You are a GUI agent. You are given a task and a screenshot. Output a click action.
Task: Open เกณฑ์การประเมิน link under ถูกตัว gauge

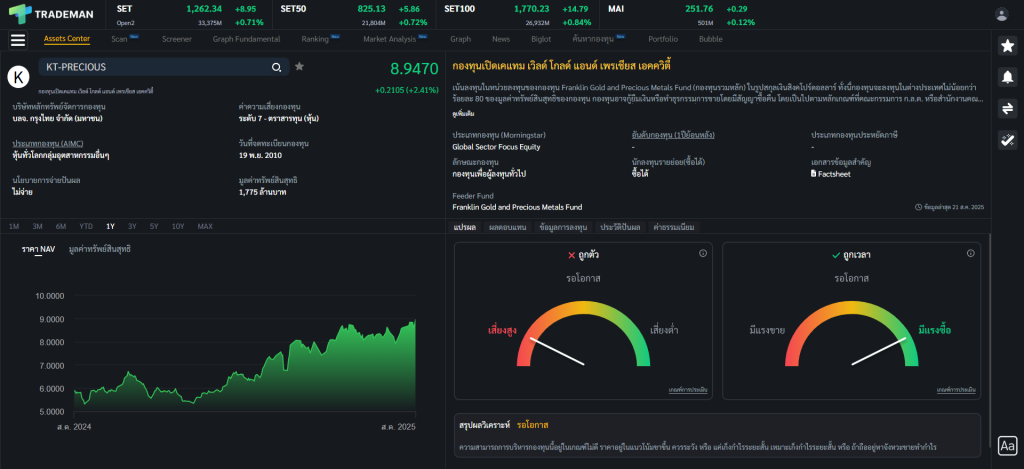click(688, 390)
